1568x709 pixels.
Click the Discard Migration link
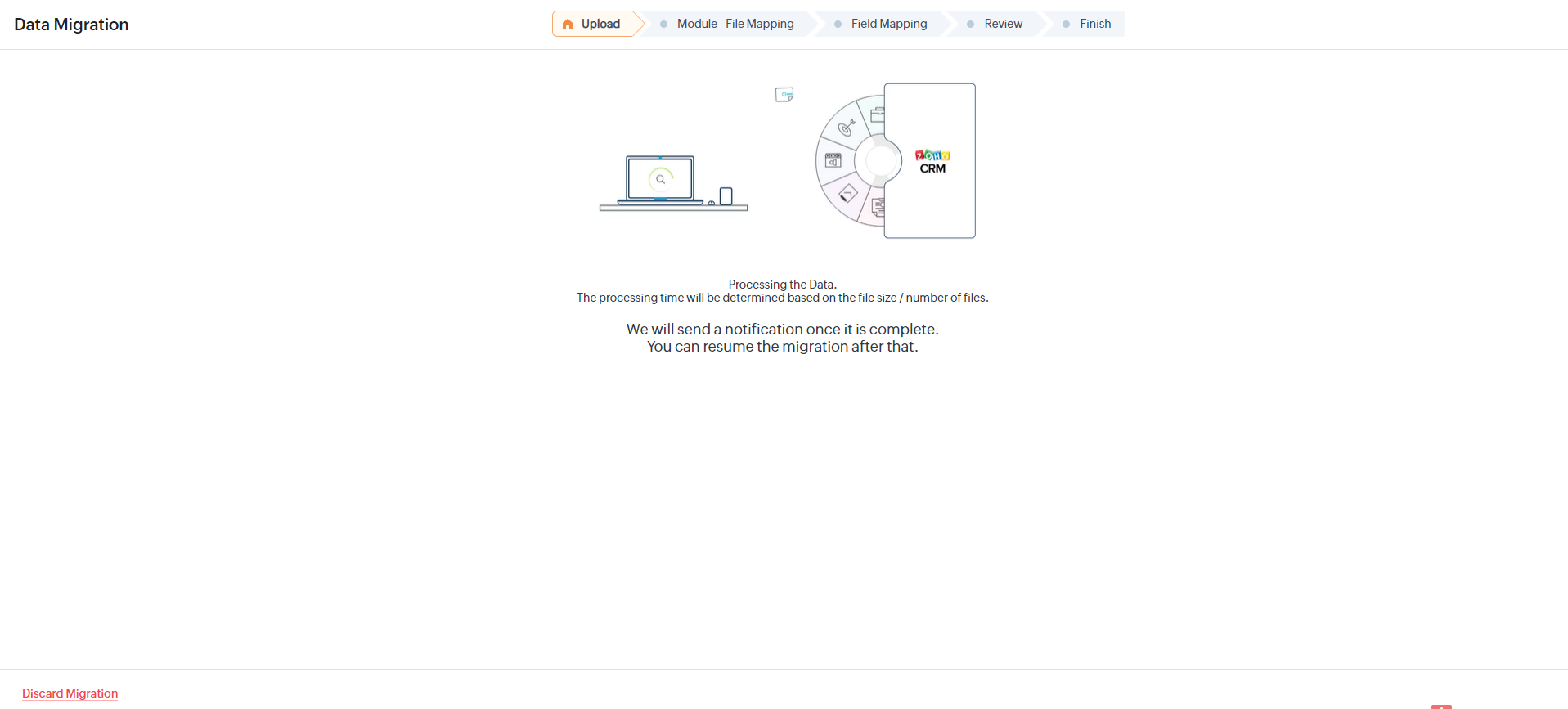(70, 693)
